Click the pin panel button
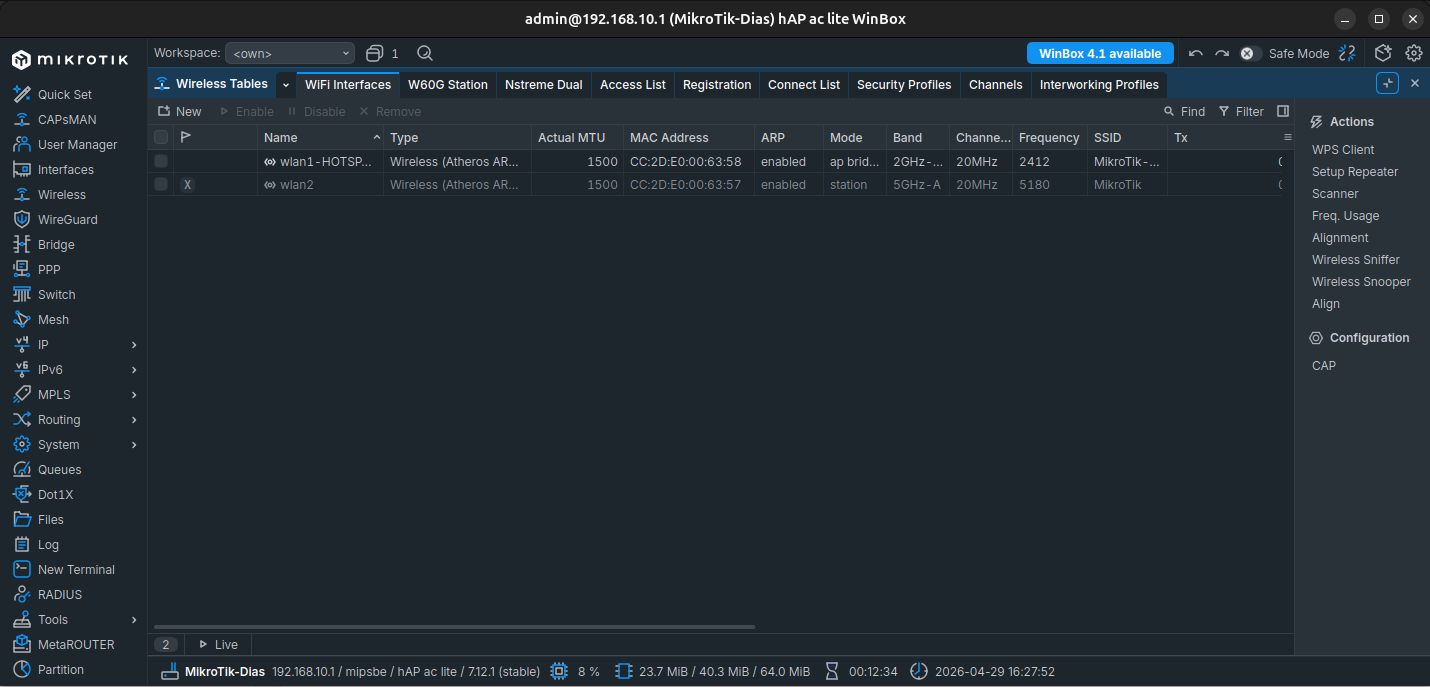Viewport: 1430px width, 687px height. 1387,84
